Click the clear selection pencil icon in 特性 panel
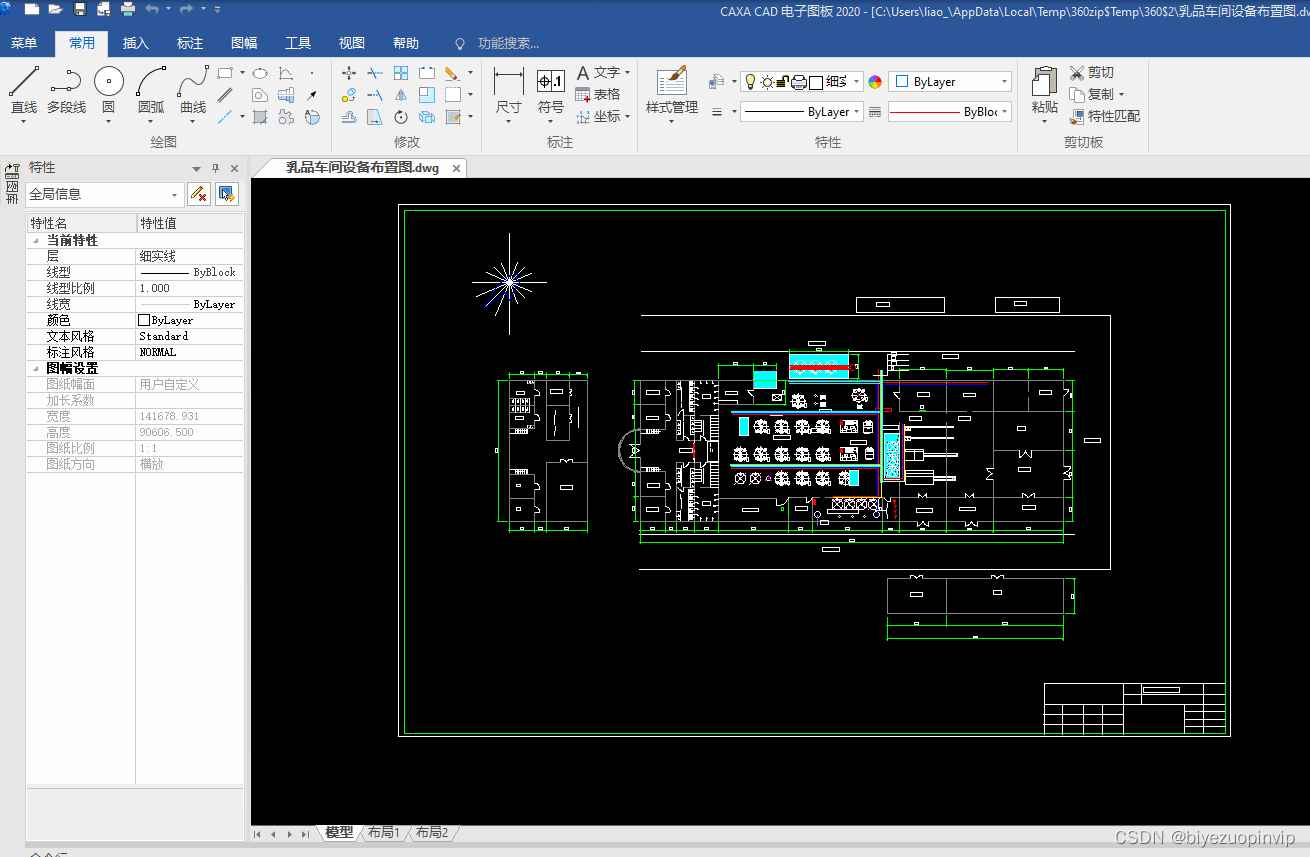 pos(199,194)
